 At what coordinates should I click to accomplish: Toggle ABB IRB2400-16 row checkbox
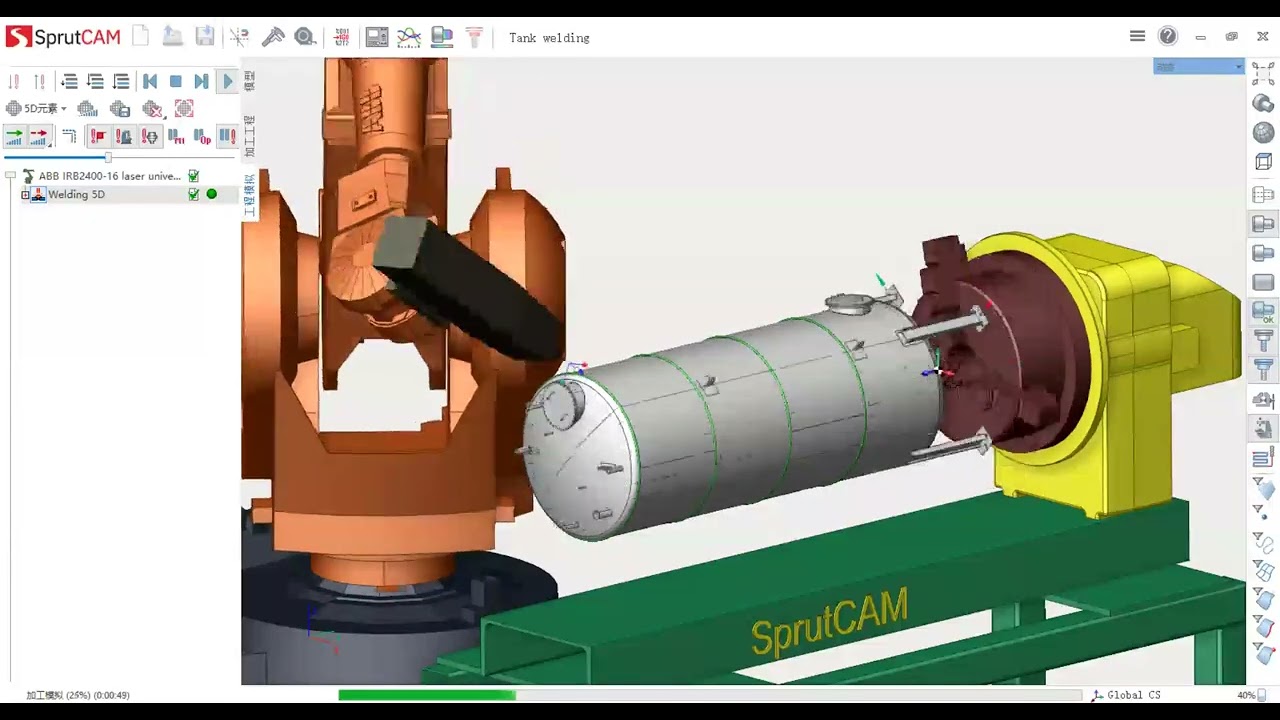(x=194, y=176)
